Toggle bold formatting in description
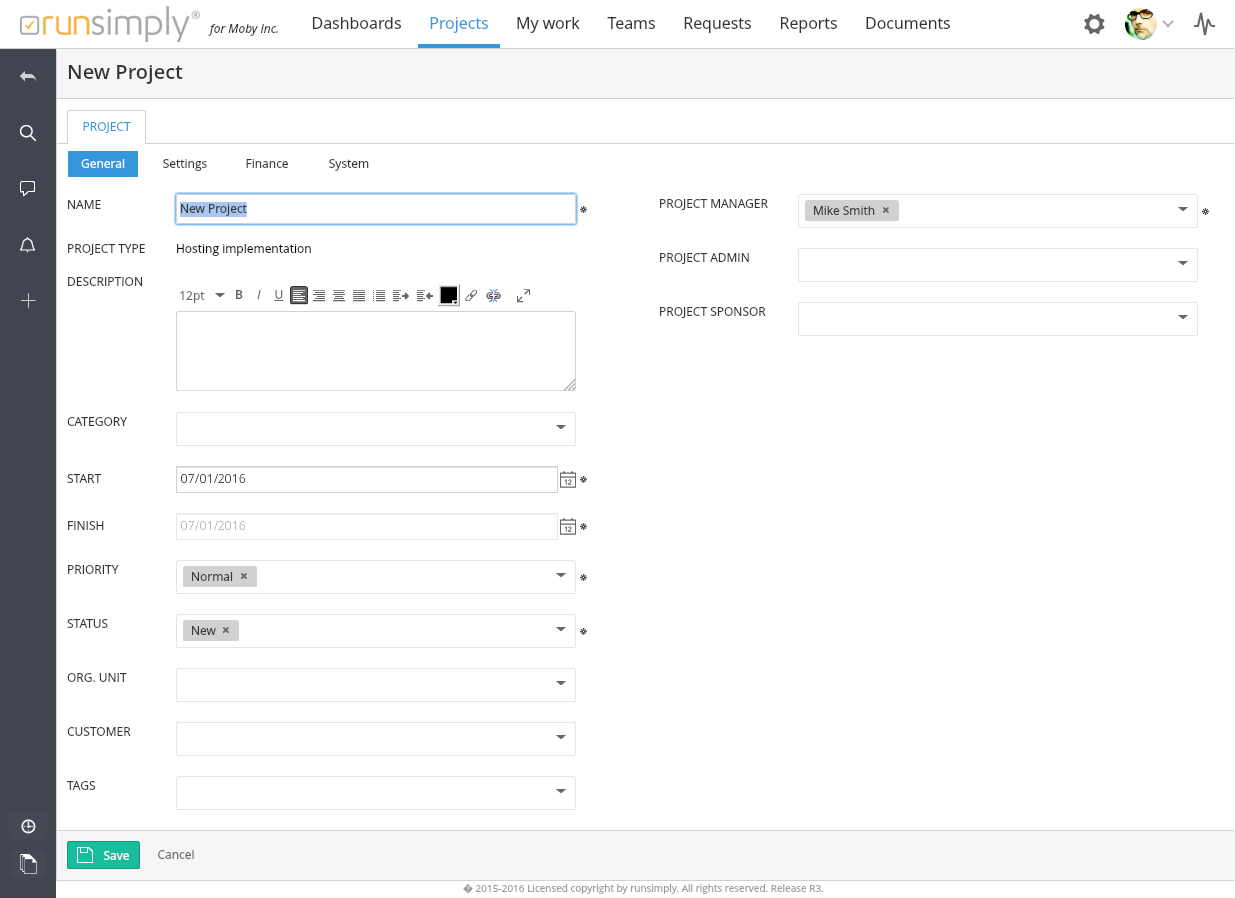Screen dimensions: 1235x898 (x=239, y=295)
